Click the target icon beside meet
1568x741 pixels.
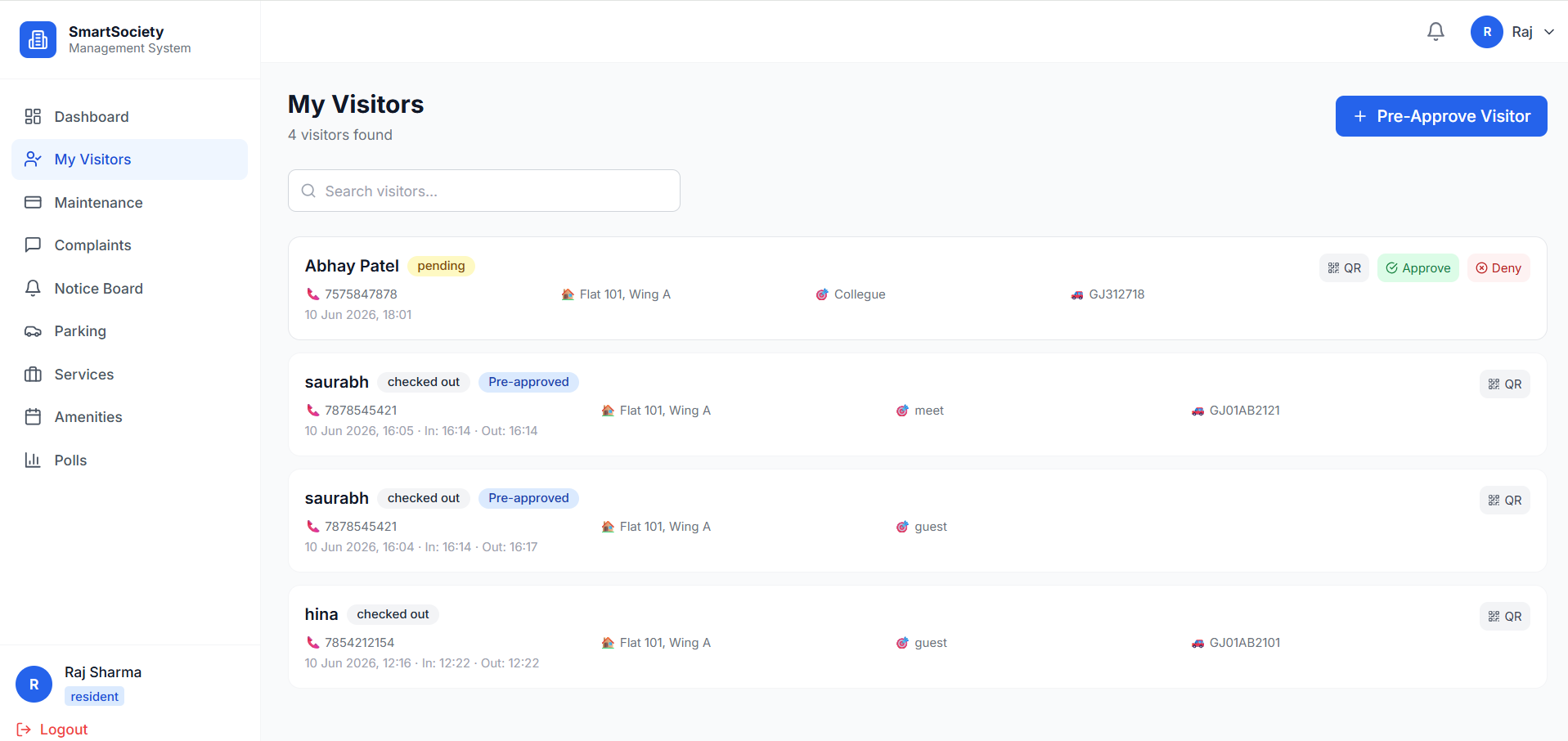pos(902,411)
